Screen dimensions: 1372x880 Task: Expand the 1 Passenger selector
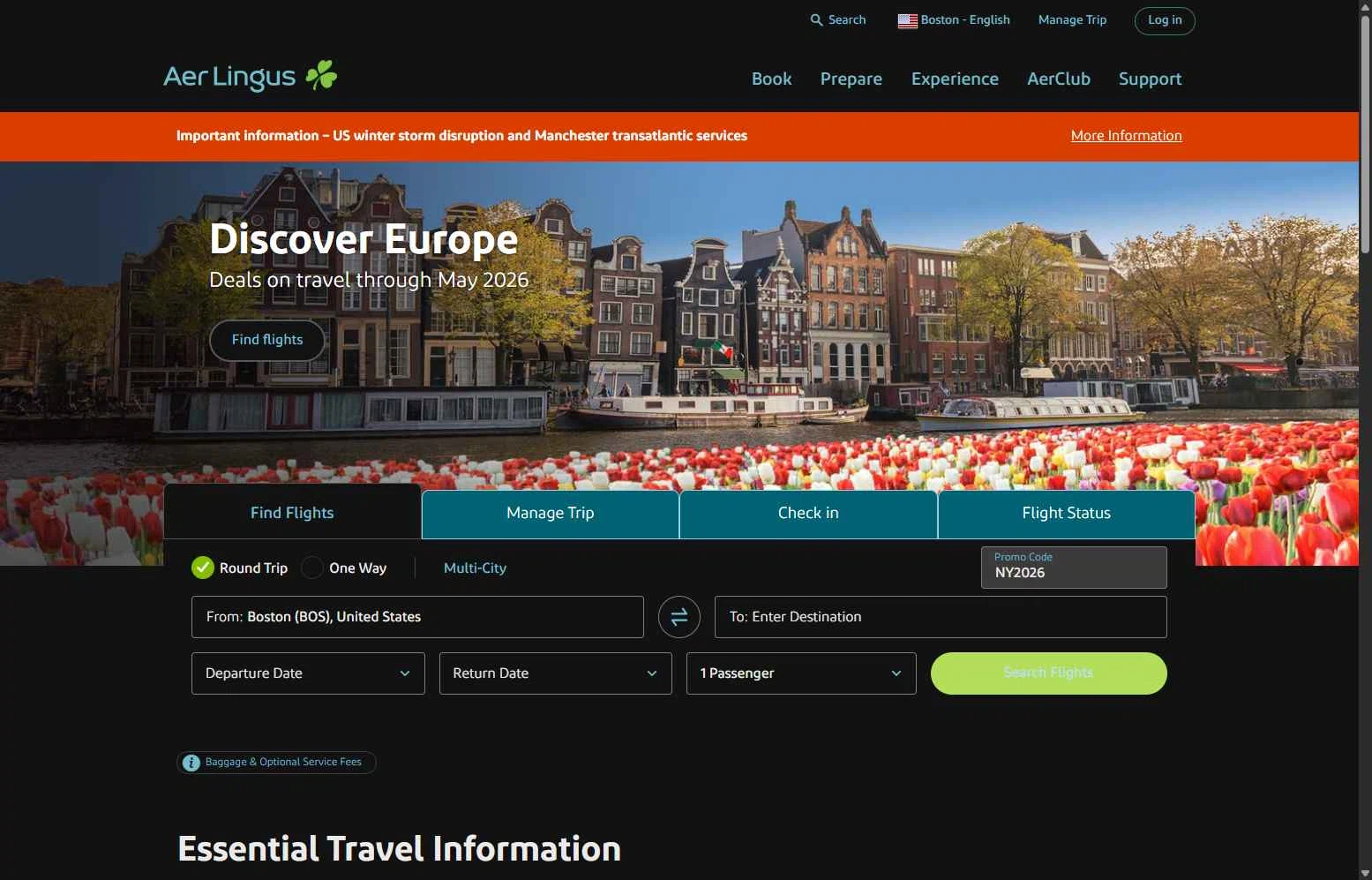point(801,673)
